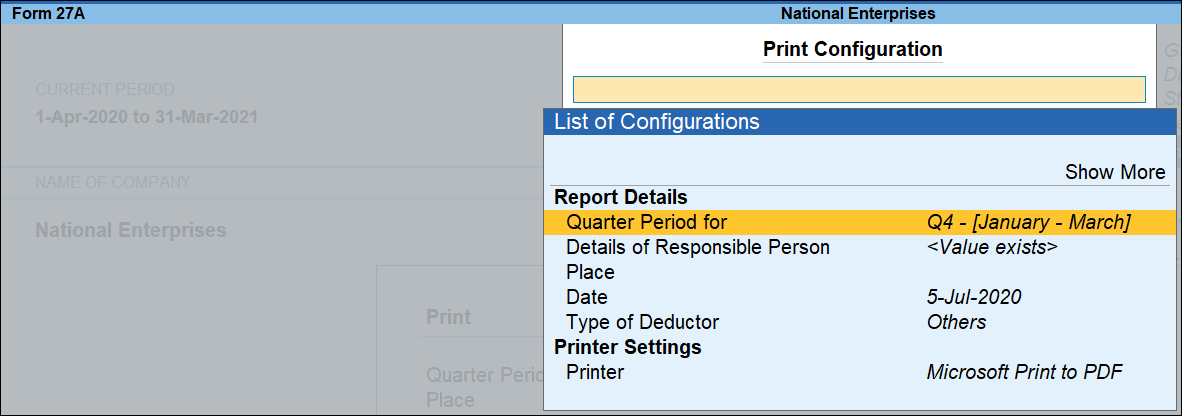This screenshot has width=1182, height=416.
Task: Choose the Type of Deductor option
Action: [x=642, y=322]
